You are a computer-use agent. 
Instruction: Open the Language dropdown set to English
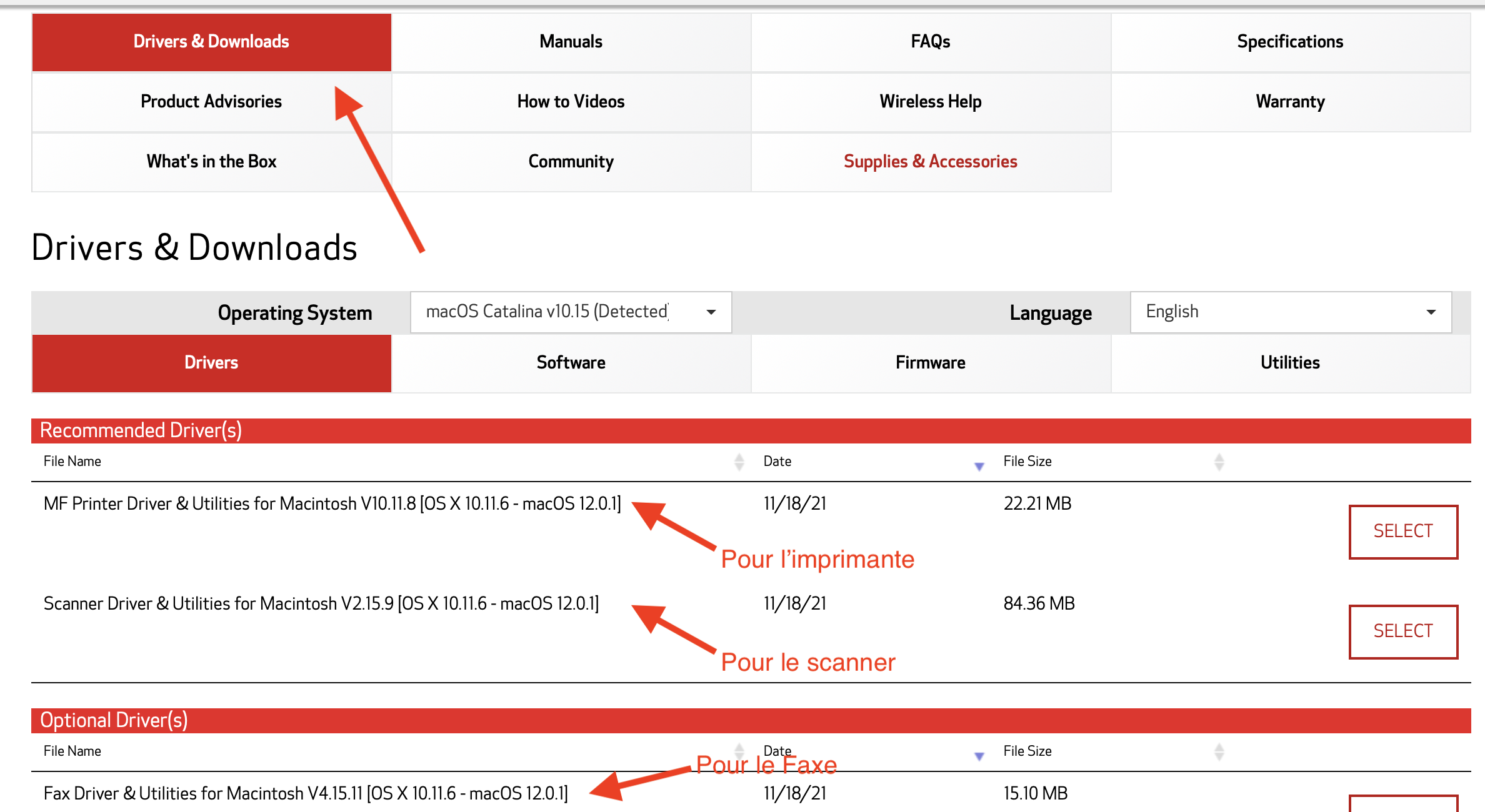[x=1290, y=312]
